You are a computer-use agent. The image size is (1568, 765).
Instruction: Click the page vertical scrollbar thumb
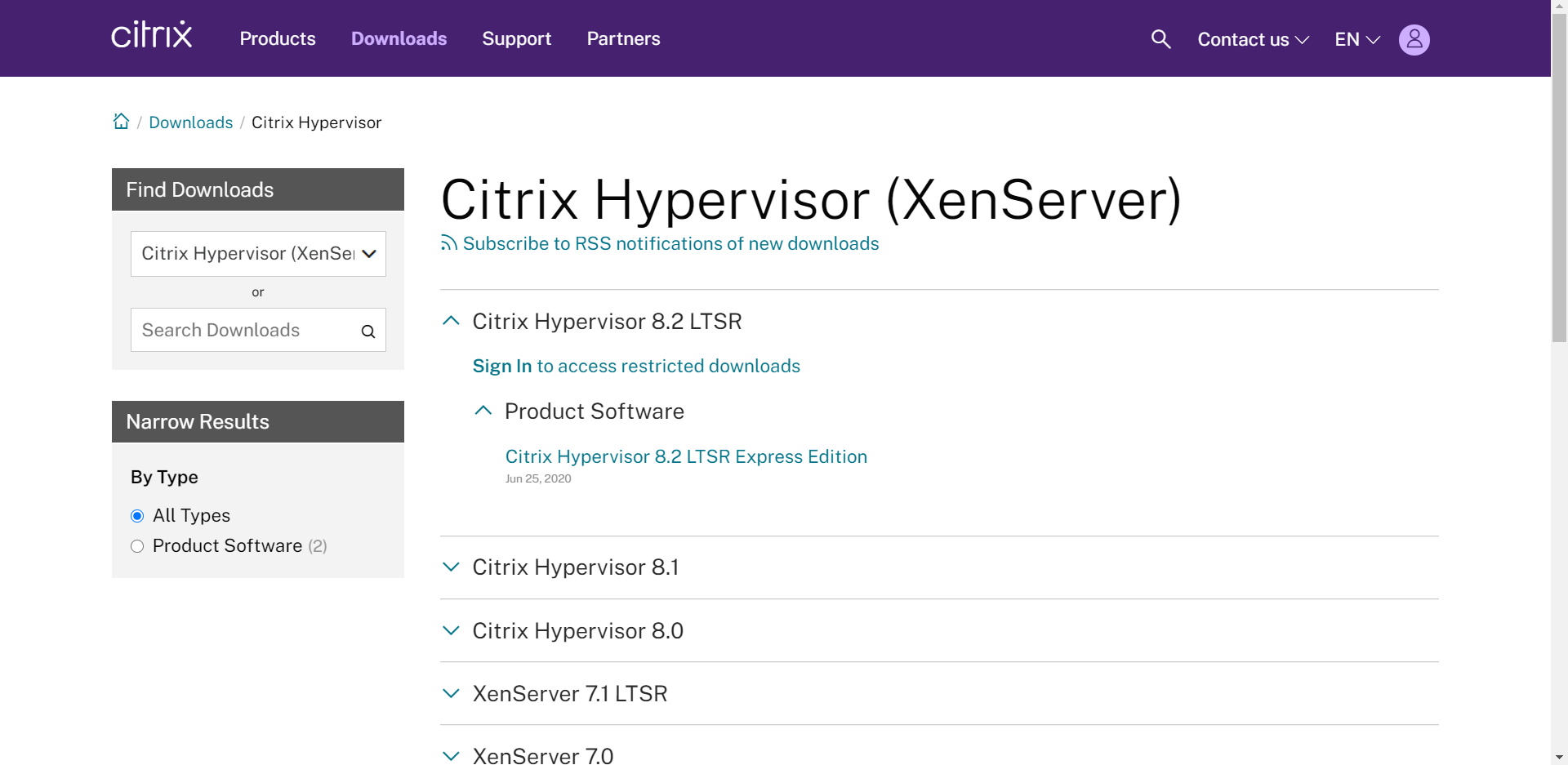[x=1559, y=178]
